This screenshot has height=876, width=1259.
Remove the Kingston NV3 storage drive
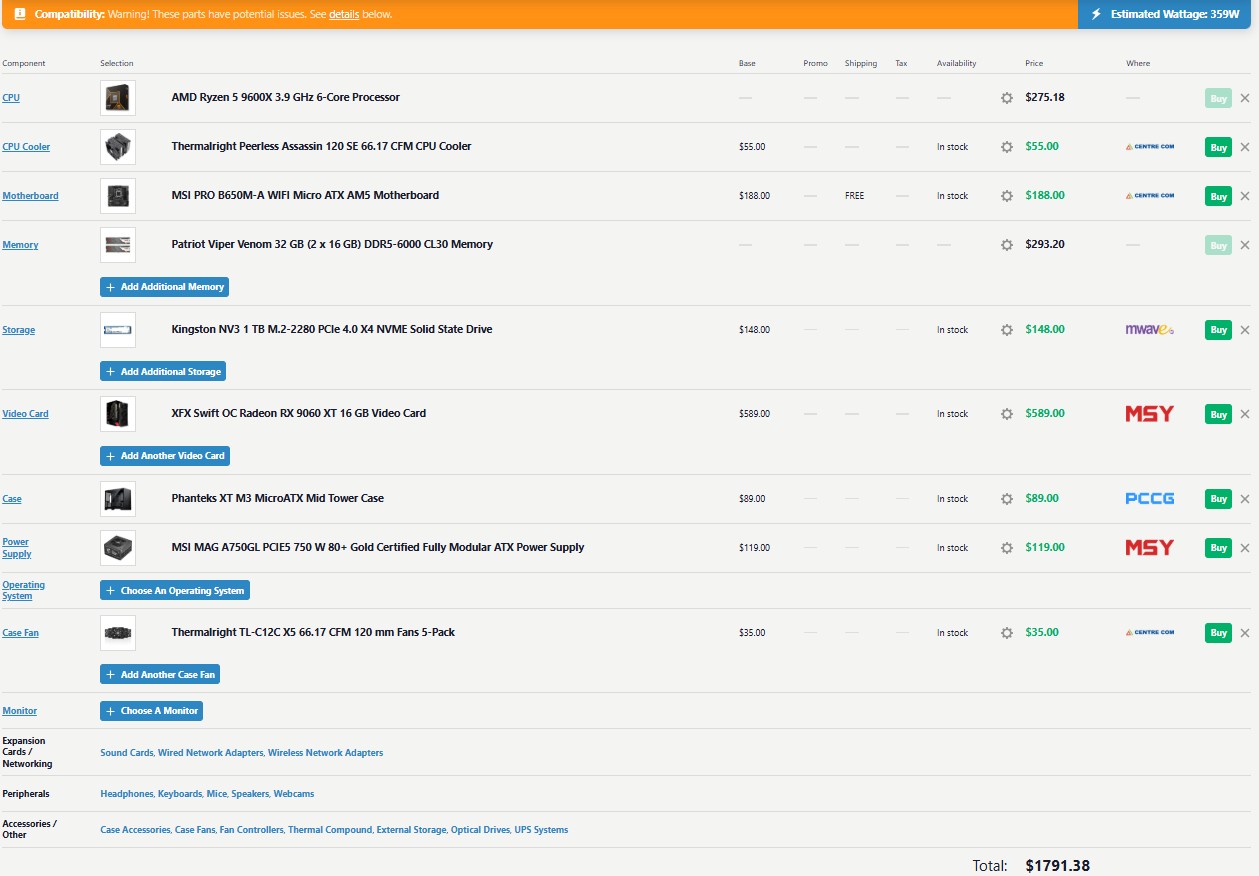(1245, 330)
